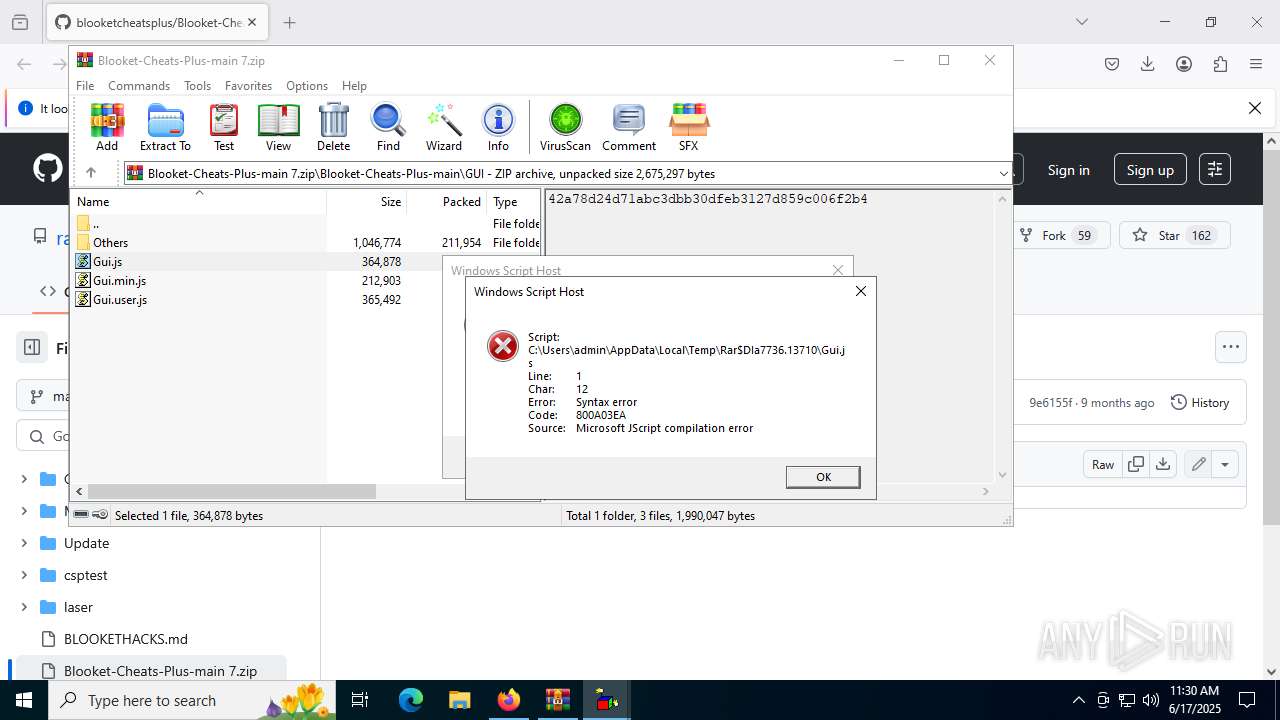Open File Explorer from taskbar

click(459, 700)
